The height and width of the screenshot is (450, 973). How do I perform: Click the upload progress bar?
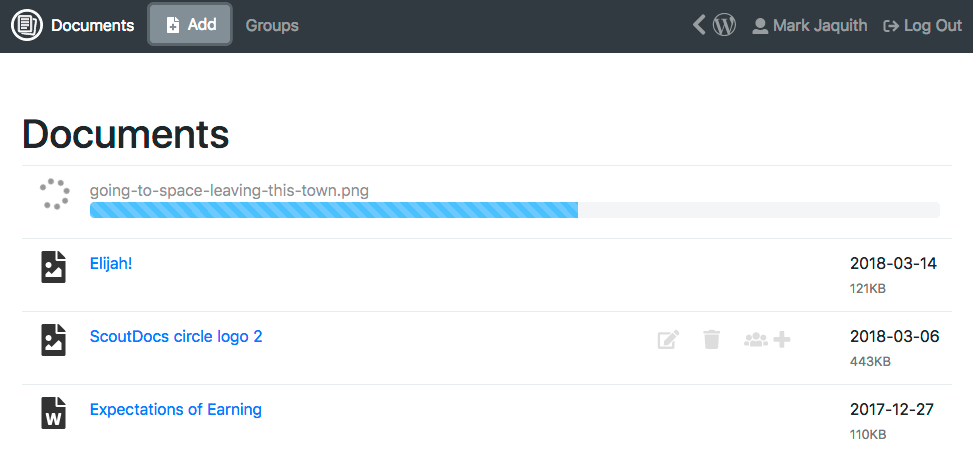pyautogui.click(x=514, y=210)
